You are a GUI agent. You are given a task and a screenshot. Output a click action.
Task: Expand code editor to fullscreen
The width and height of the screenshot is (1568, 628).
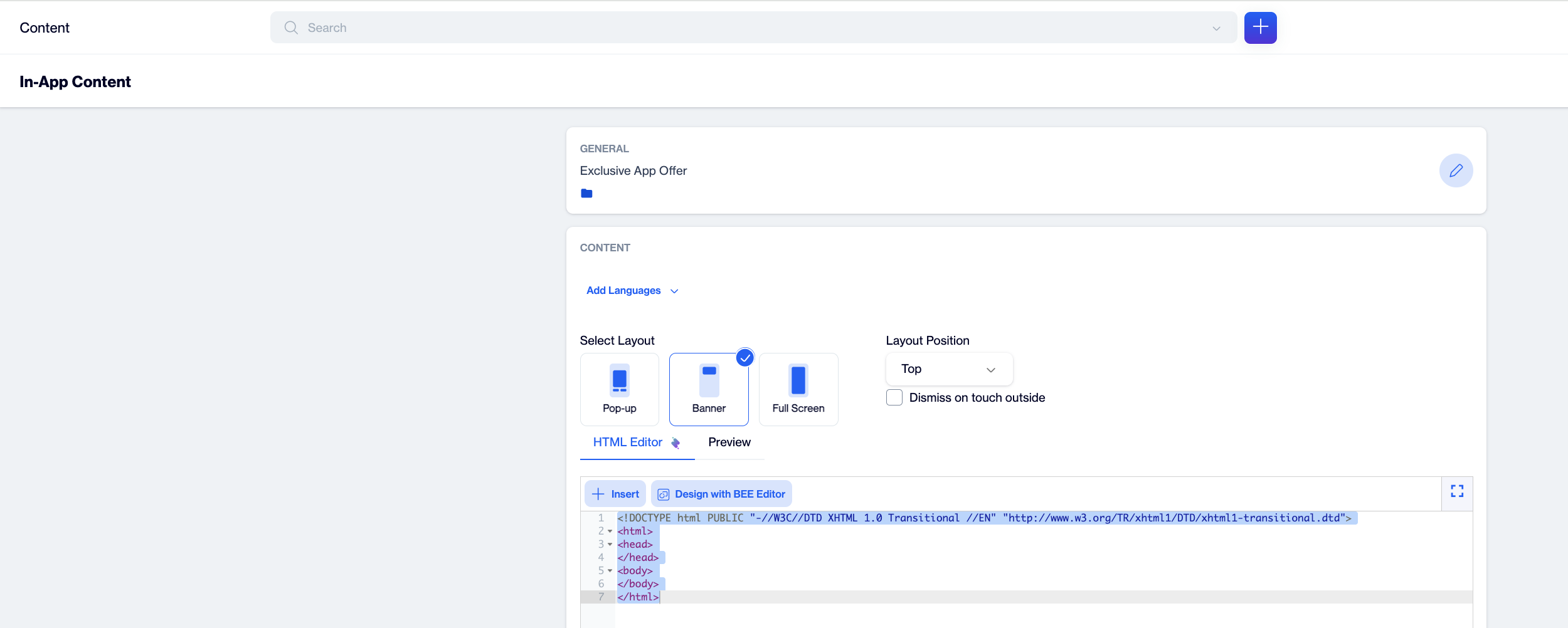tap(1457, 491)
